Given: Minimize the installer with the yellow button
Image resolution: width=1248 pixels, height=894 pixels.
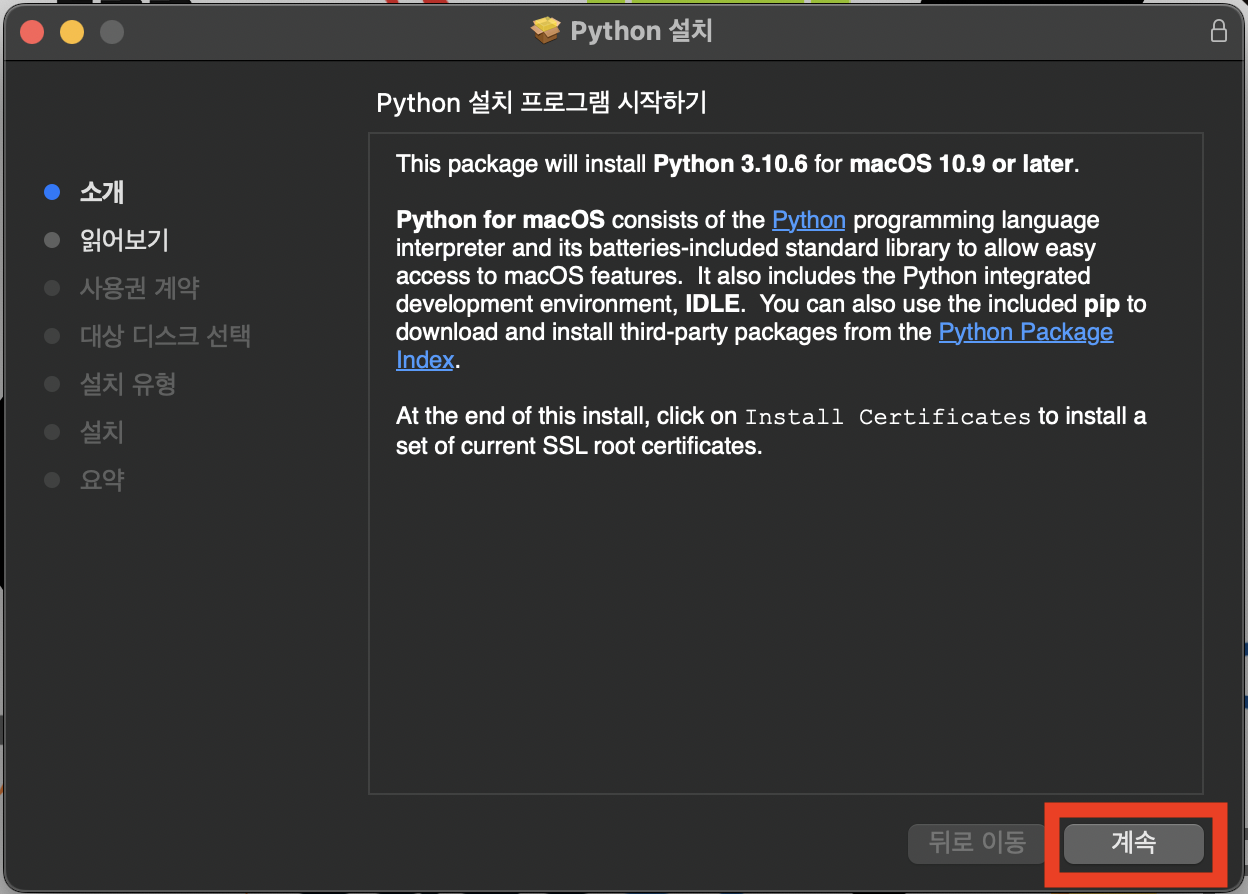Looking at the screenshot, I should click(72, 32).
